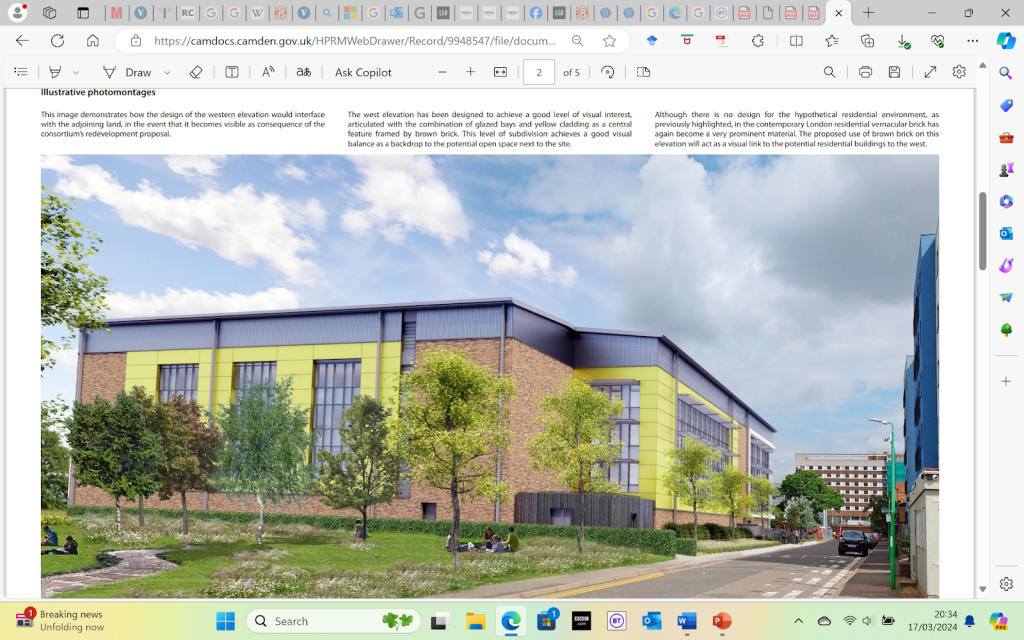Expand the Highlight tool dropdown arrow
Viewport: 1024px width, 640px height.
pyautogui.click(x=74, y=72)
